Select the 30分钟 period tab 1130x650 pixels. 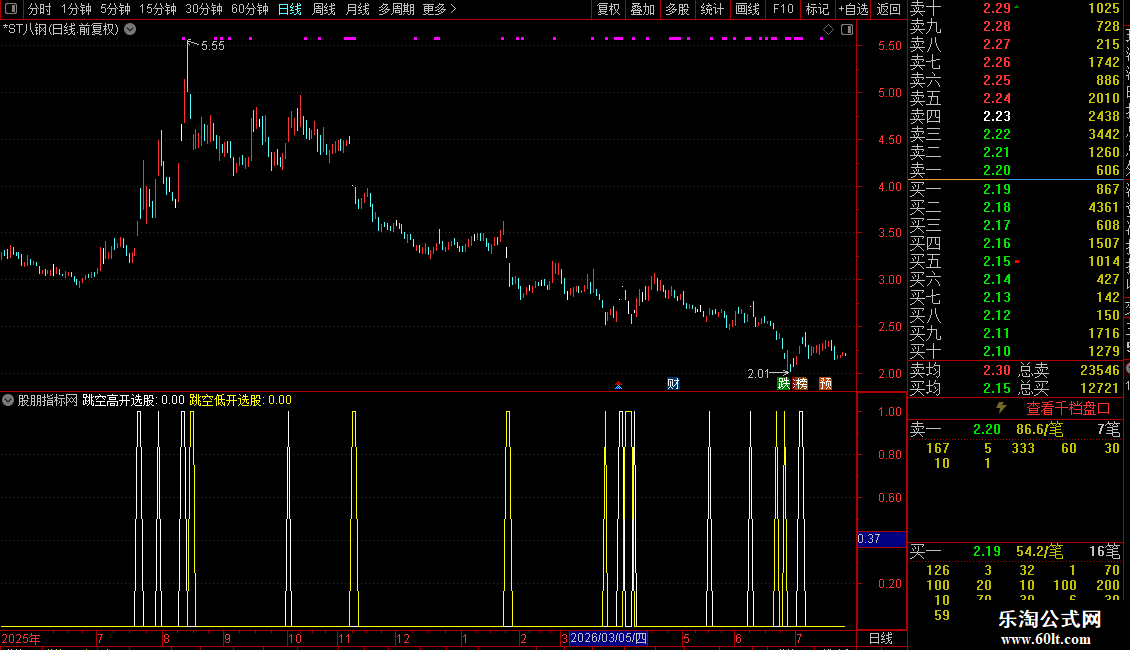(204, 9)
